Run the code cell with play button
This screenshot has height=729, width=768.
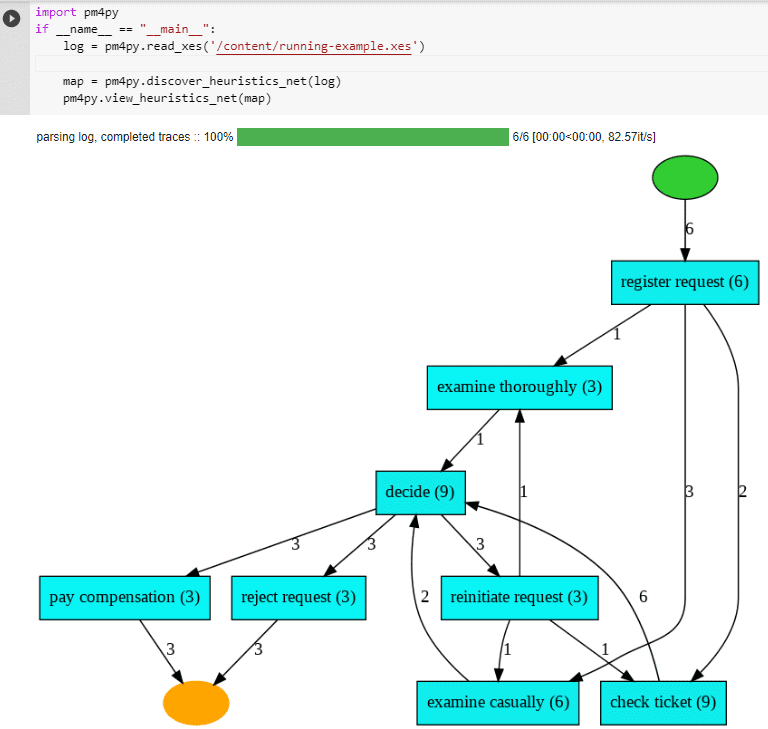pos(11,19)
